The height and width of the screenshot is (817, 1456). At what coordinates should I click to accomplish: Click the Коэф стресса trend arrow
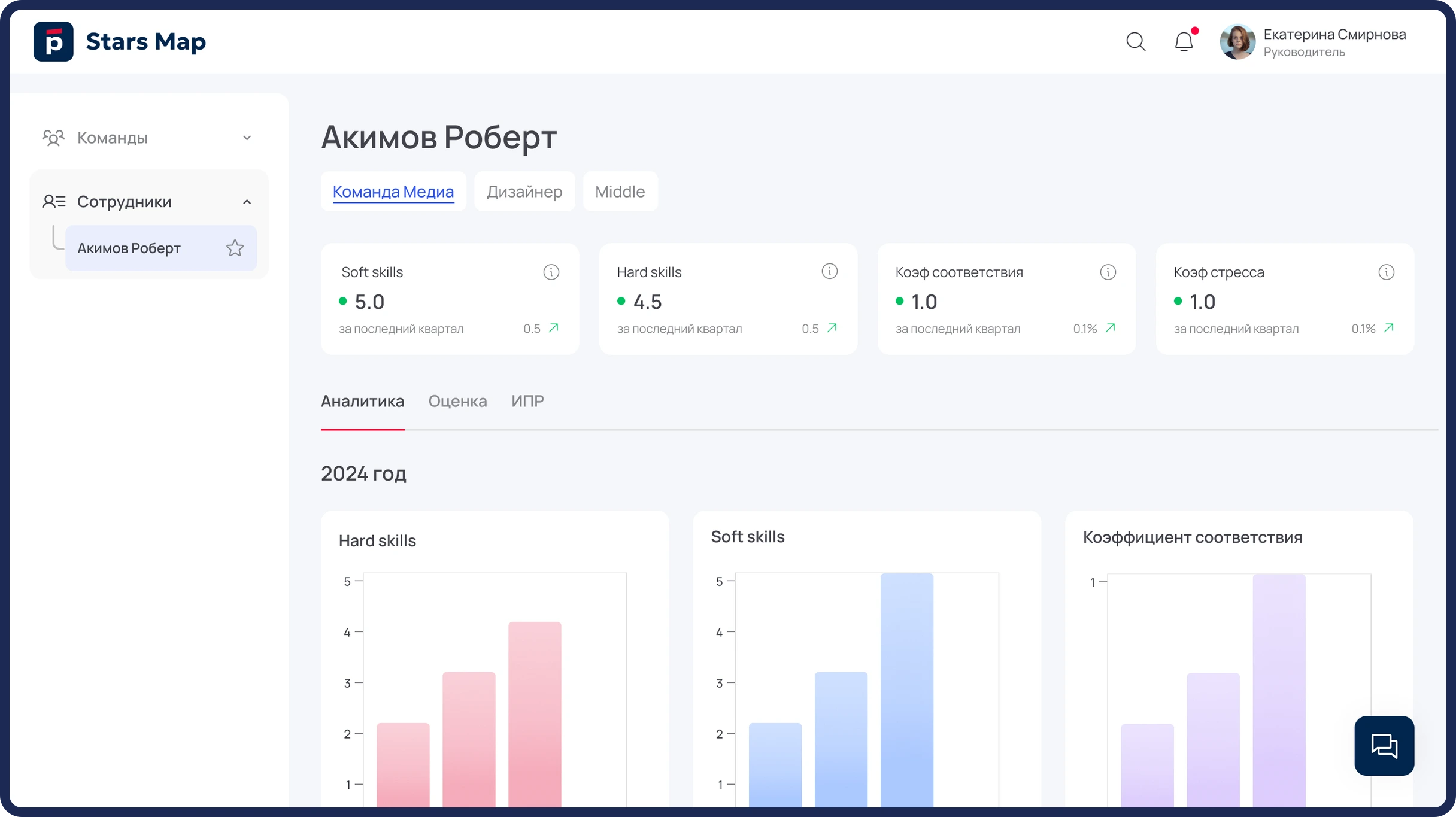click(1389, 328)
